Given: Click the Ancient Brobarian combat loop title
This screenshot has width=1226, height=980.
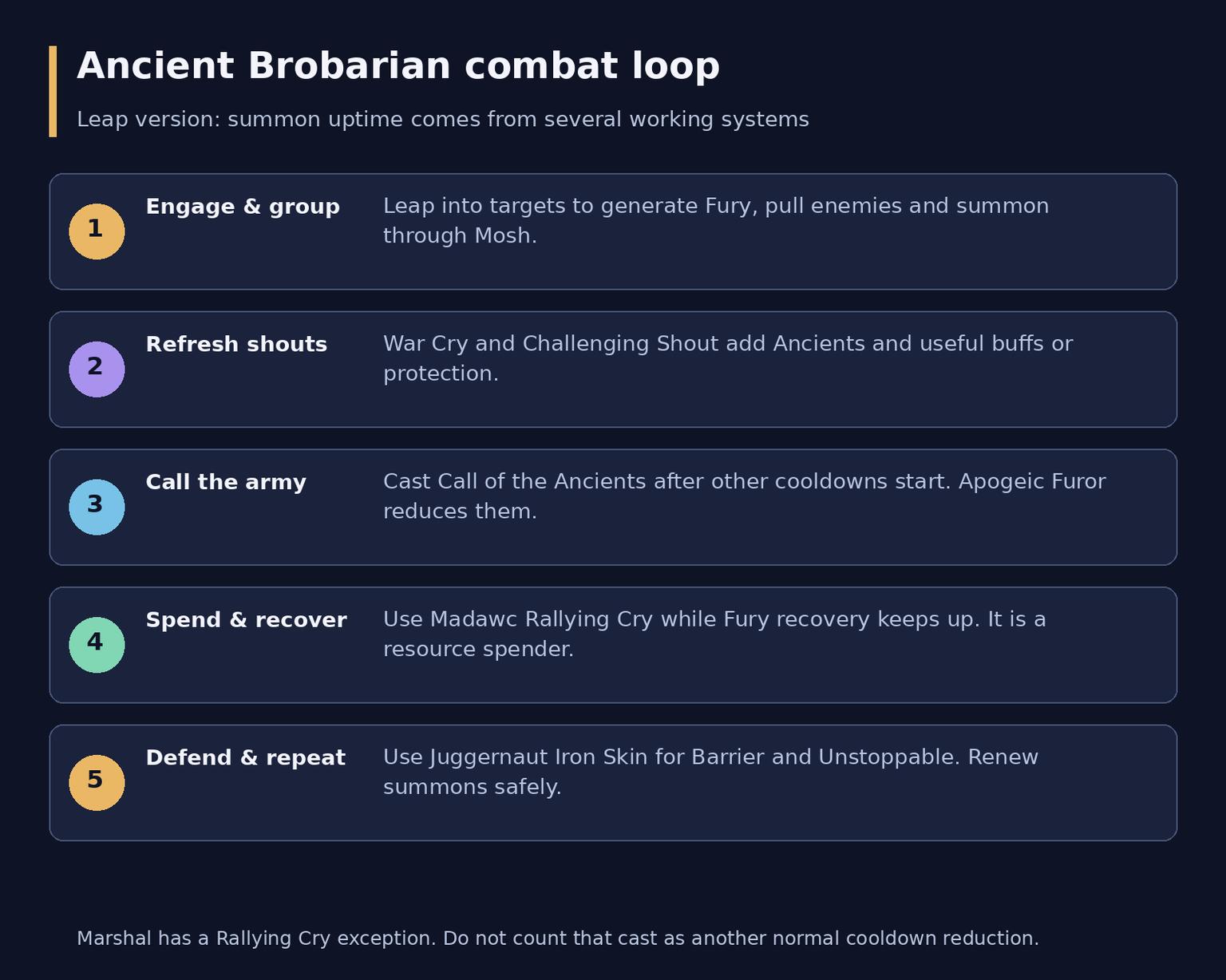Looking at the screenshot, I should coord(398,65).
